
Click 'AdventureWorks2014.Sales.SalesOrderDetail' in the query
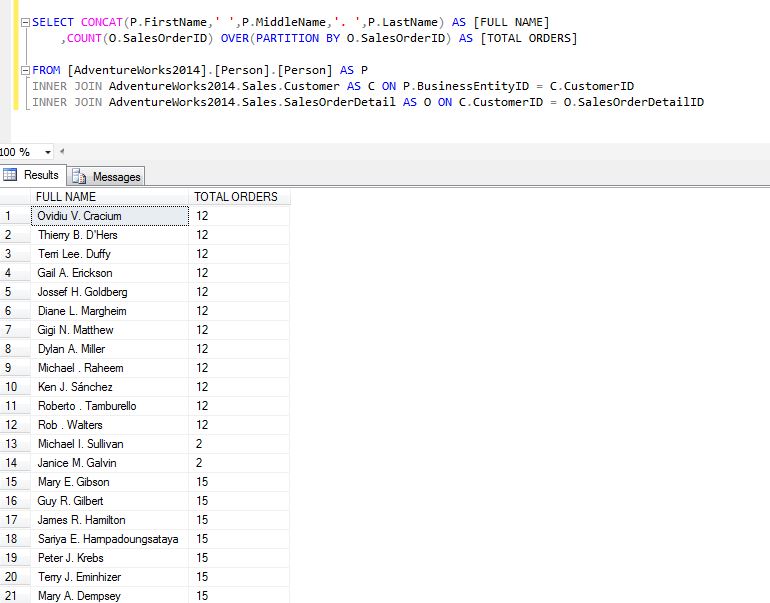tap(252, 102)
